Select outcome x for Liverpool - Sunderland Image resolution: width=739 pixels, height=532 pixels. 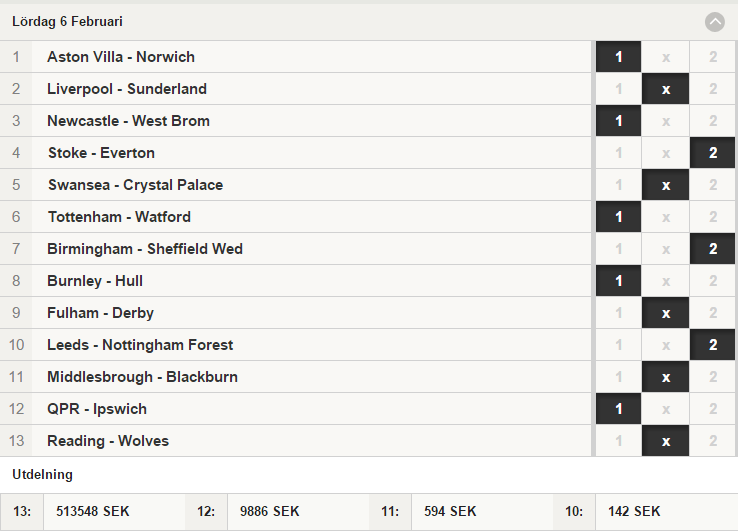(665, 89)
